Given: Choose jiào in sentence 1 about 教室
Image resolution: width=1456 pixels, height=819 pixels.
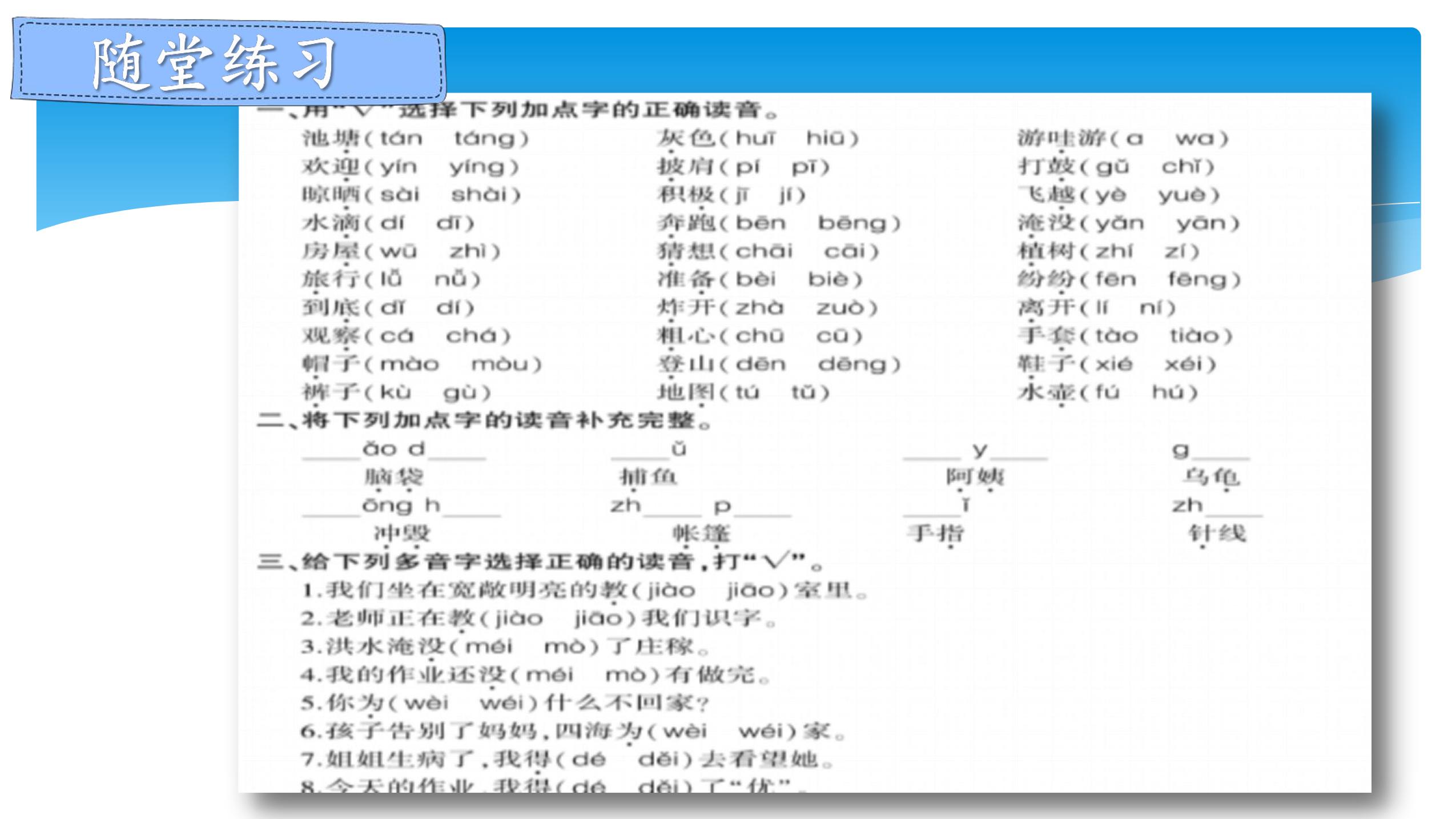Looking at the screenshot, I should [x=671, y=590].
